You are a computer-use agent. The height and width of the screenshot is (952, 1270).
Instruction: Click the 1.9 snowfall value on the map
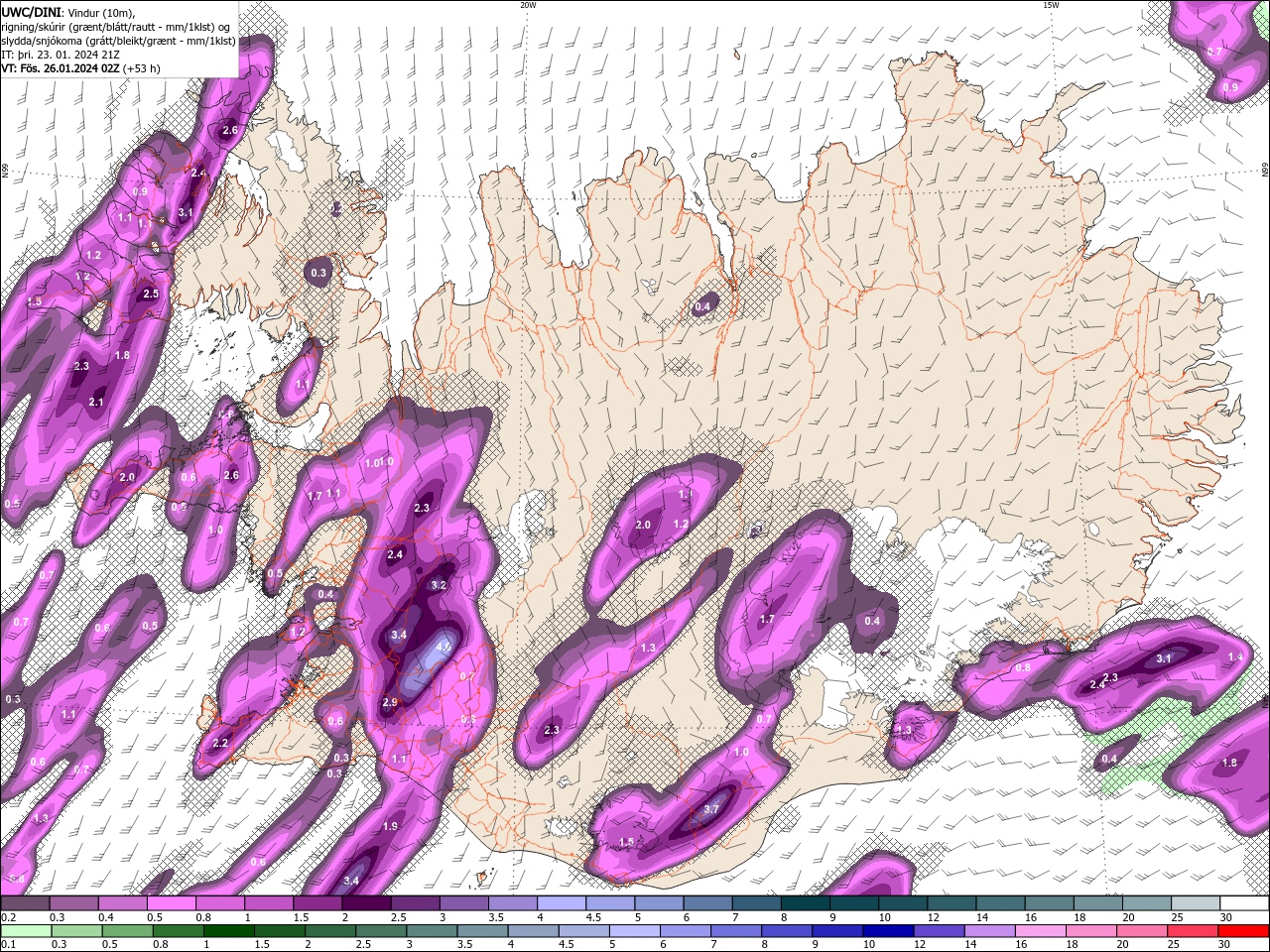[x=391, y=826]
